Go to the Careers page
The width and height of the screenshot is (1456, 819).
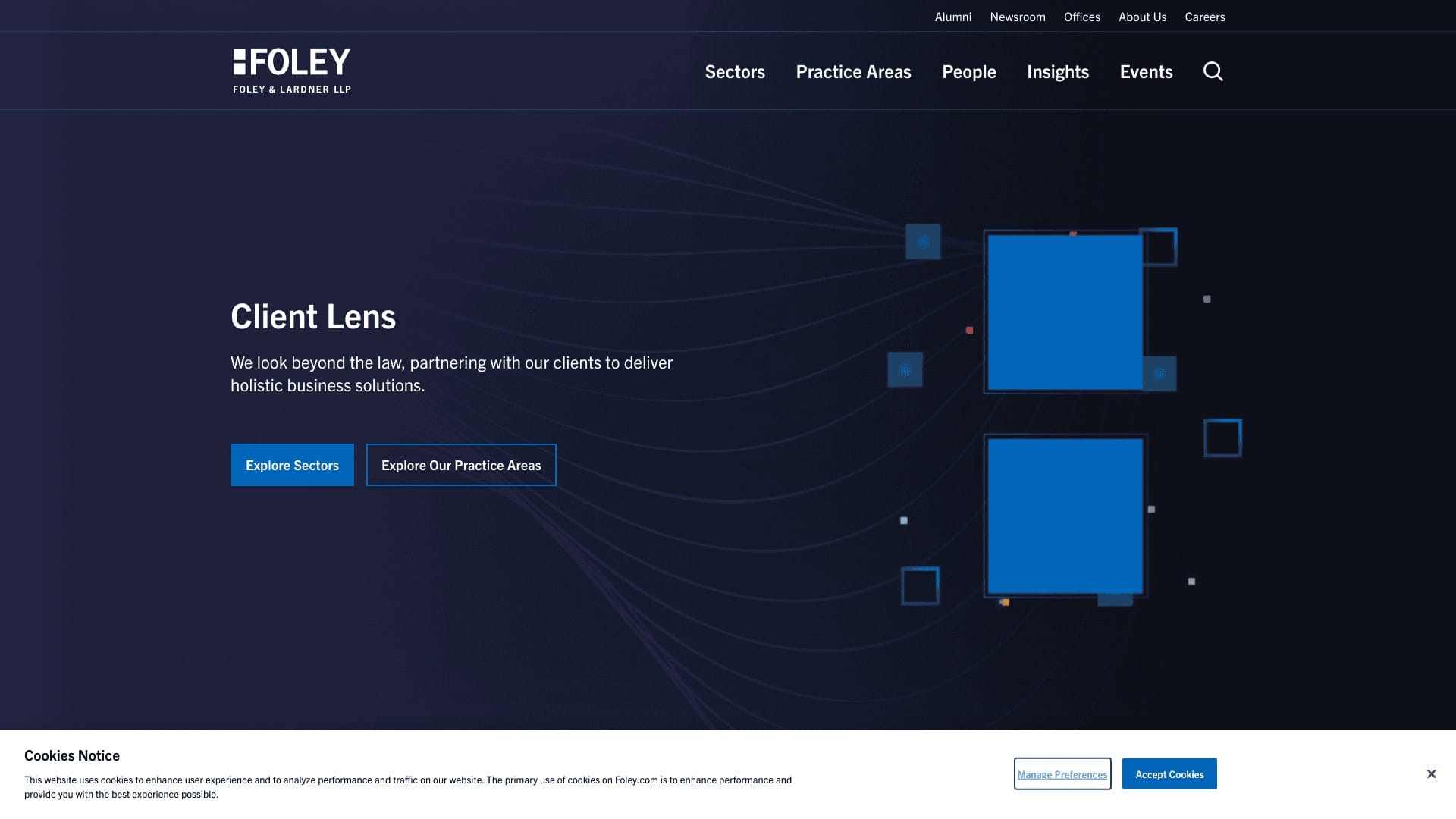click(x=1204, y=16)
